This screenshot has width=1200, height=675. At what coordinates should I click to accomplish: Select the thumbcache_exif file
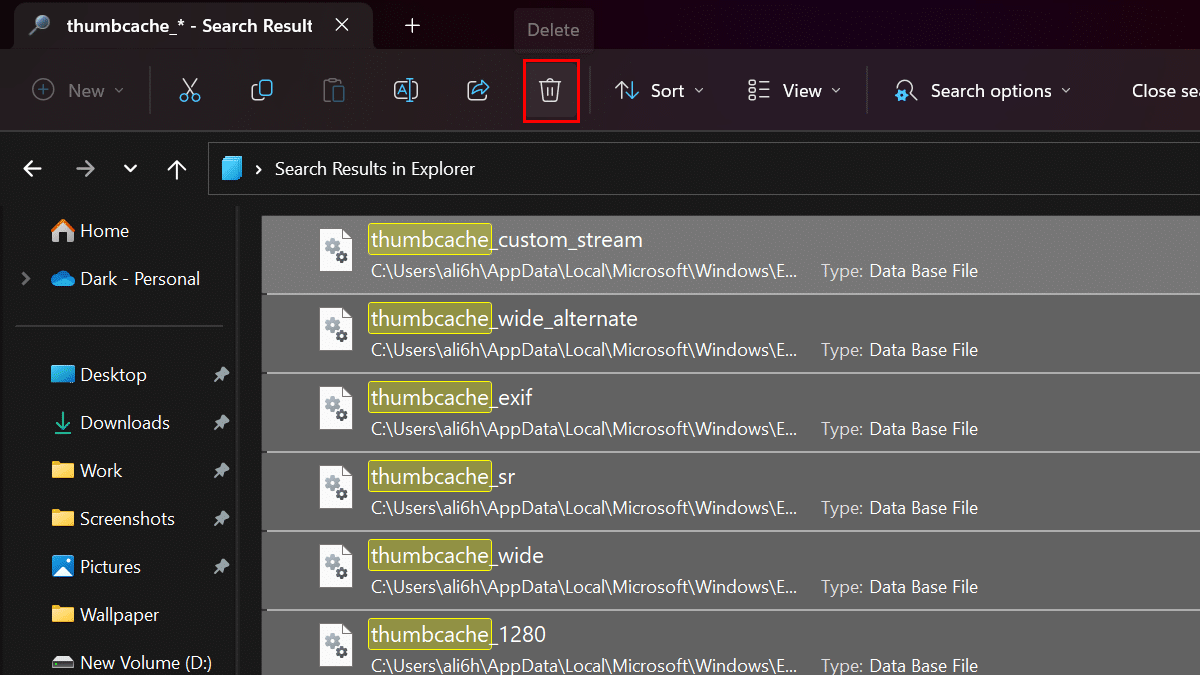tap(452, 398)
